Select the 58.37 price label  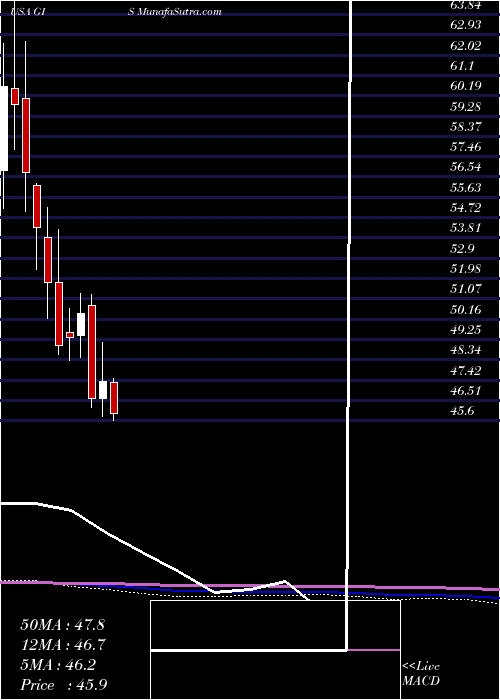466,126
